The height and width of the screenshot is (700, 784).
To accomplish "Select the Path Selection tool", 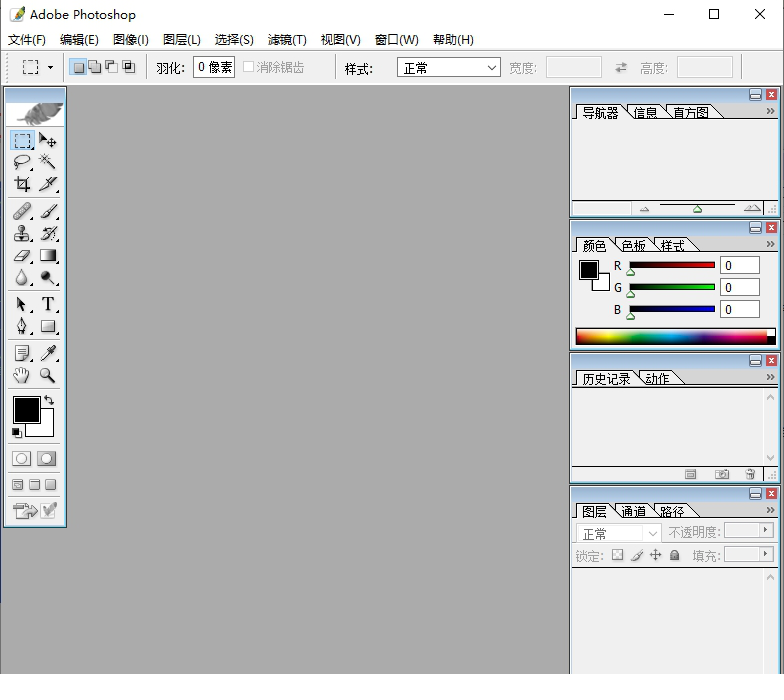I will [22, 304].
